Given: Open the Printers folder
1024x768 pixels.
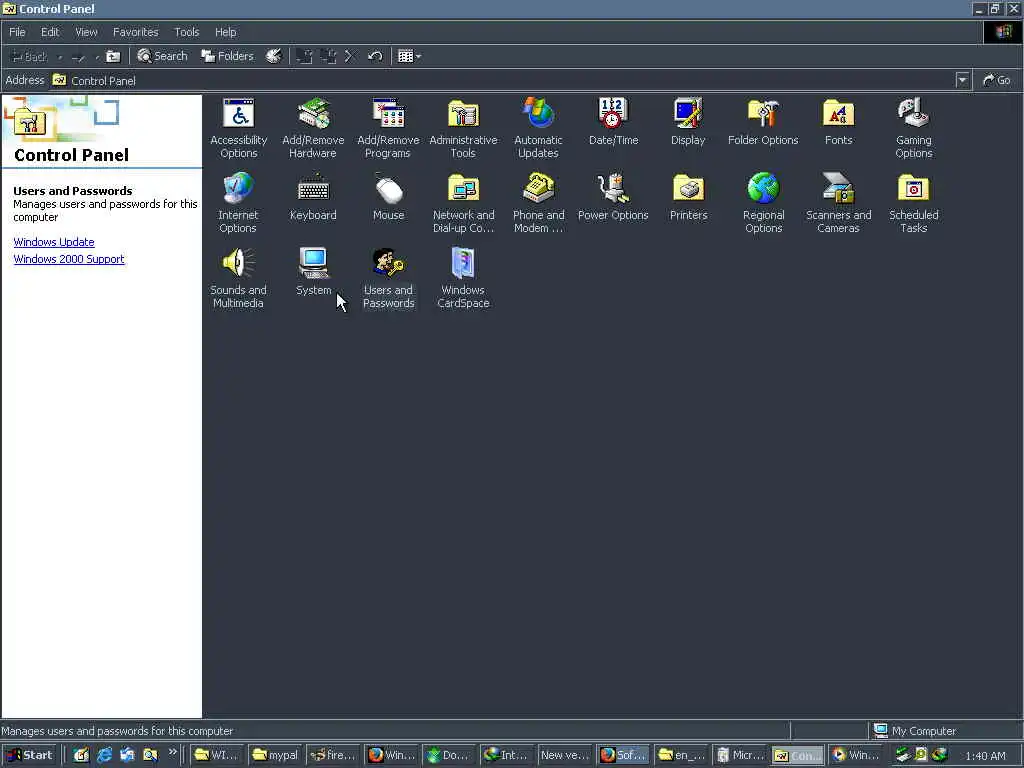Looking at the screenshot, I should click(x=688, y=197).
